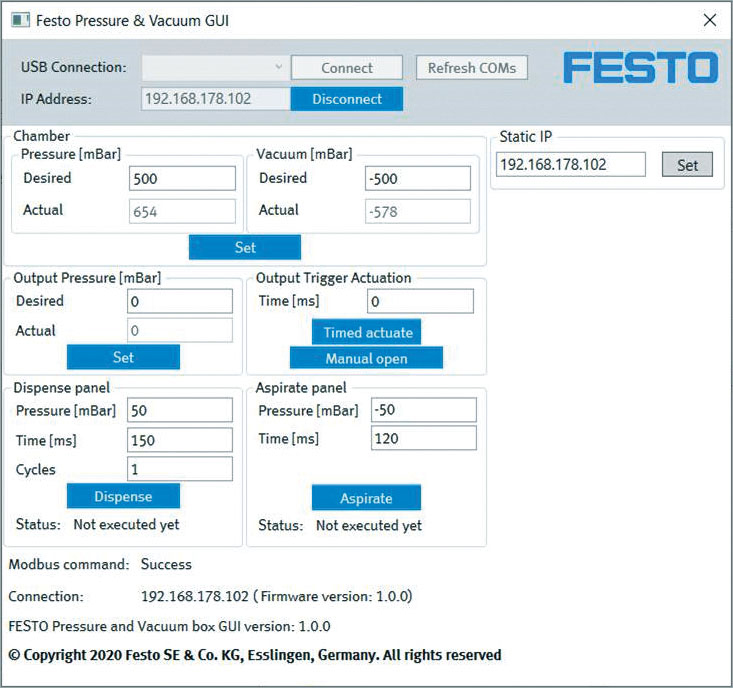The height and width of the screenshot is (688, 733).
Task: Click Refresh COMs button
Action: pos(472,68)
